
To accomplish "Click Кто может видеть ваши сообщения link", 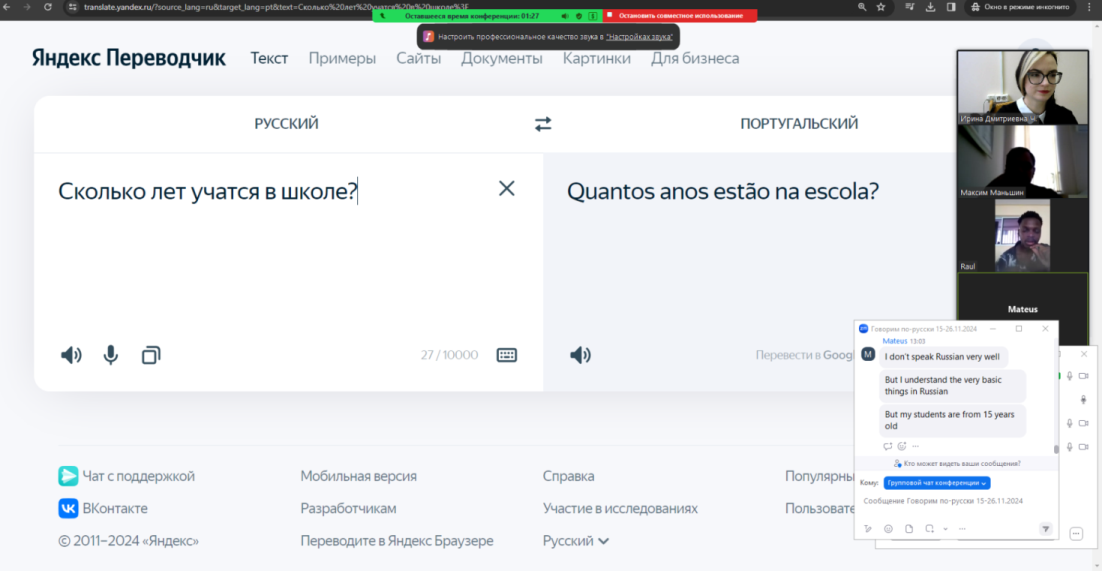I will 957,464.
